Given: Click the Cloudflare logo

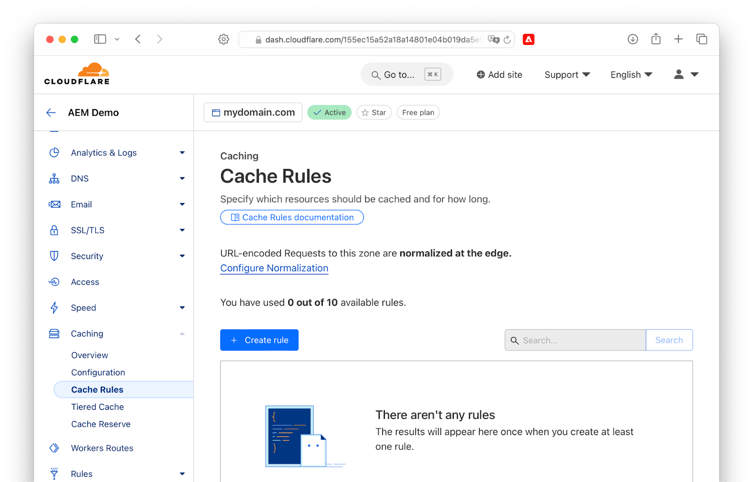Looking at the screenshot, I should pos(77,74).
